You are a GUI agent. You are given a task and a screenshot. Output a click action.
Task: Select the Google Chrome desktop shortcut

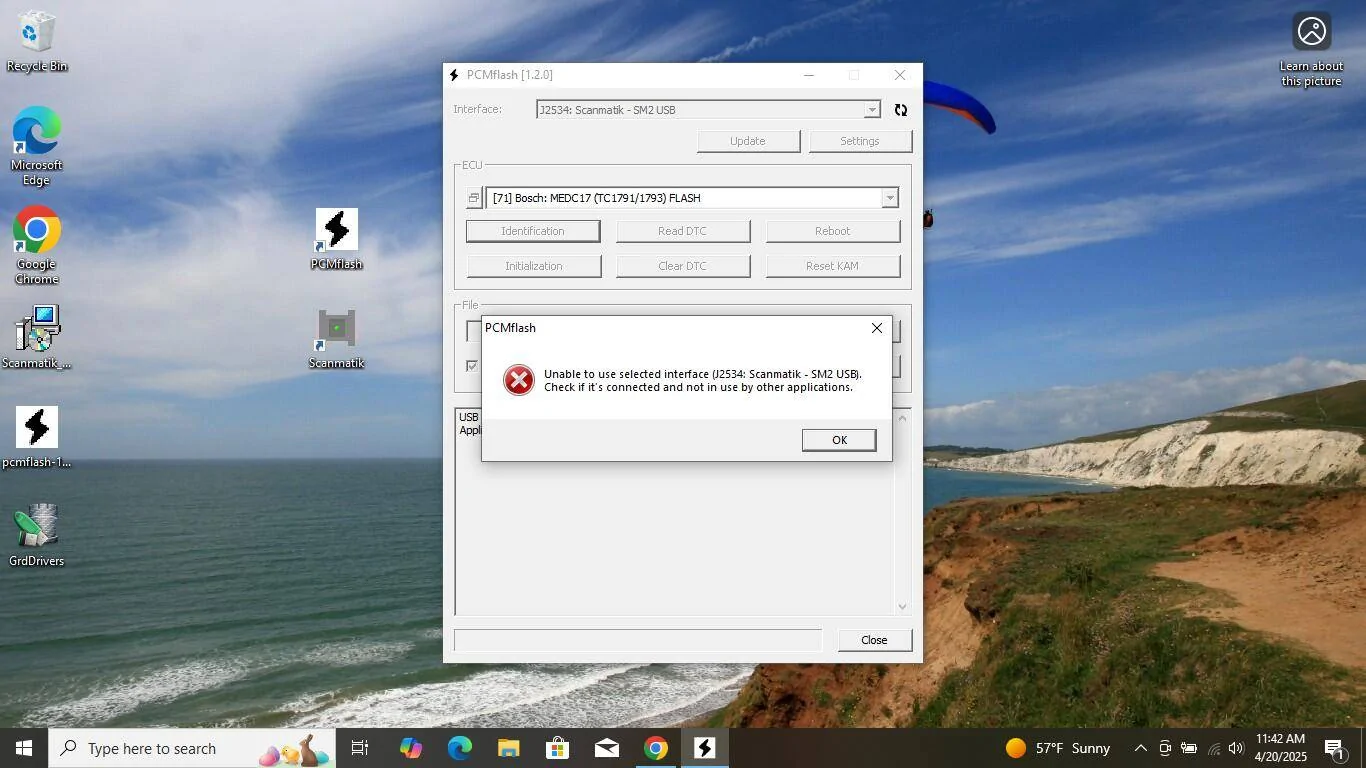pos(37,246)
